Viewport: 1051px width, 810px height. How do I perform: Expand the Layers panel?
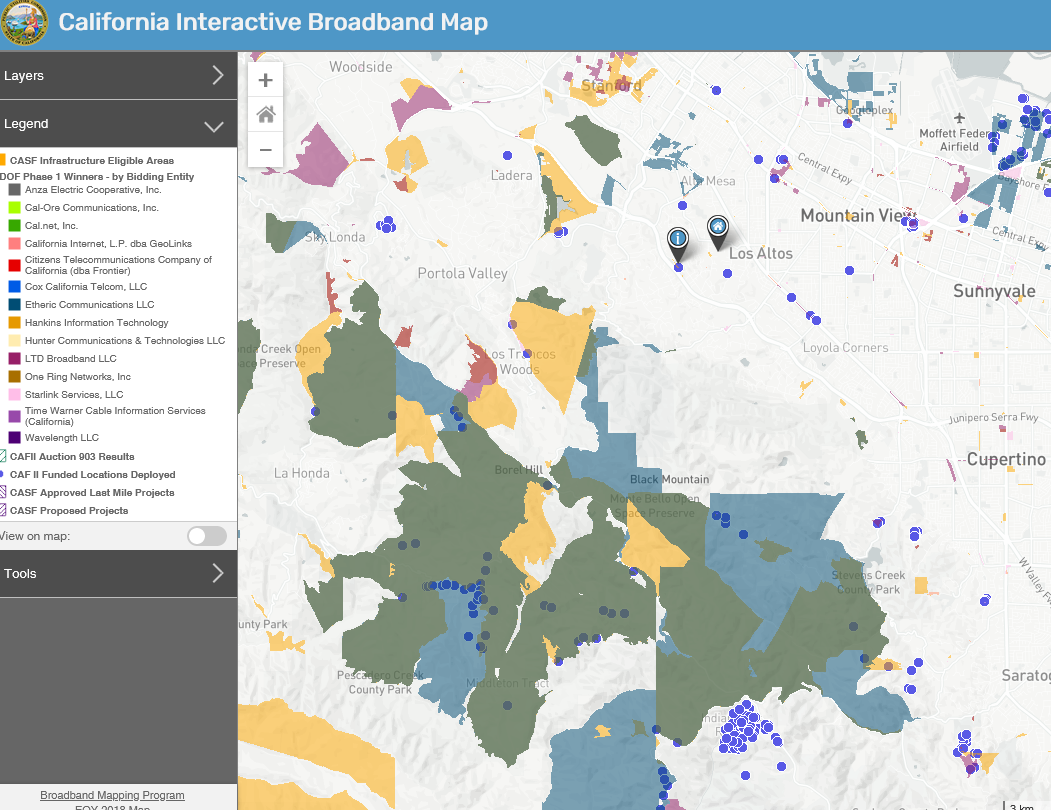119,76
